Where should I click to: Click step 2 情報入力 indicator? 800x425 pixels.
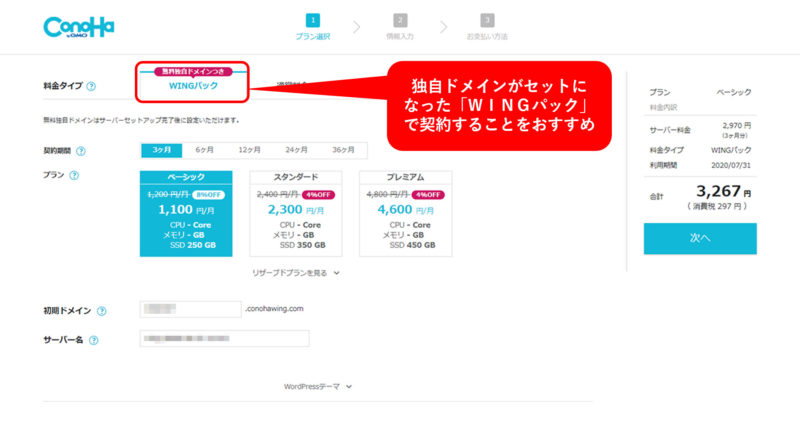(400, 27)
